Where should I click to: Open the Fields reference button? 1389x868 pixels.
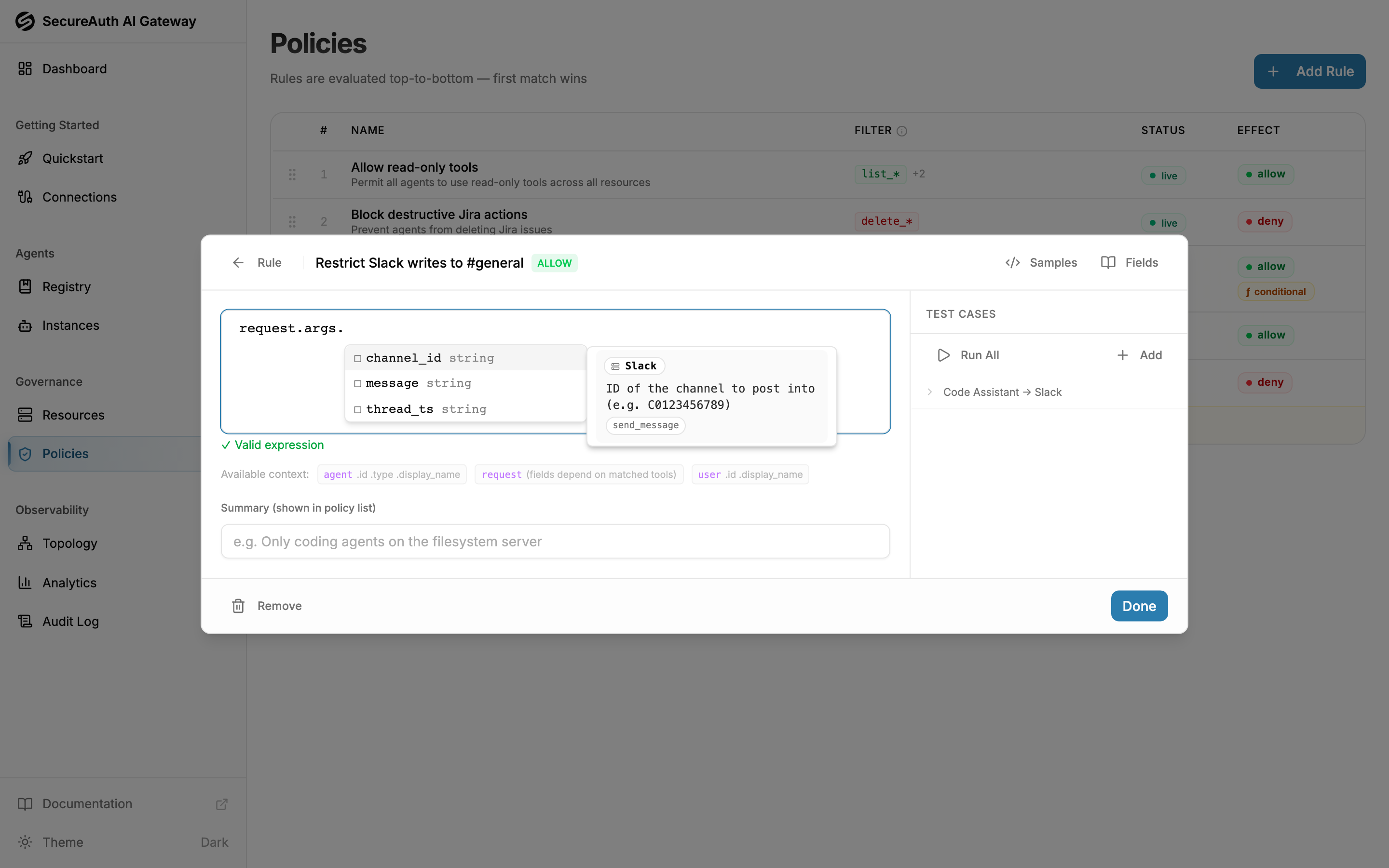coord(1130,262)
